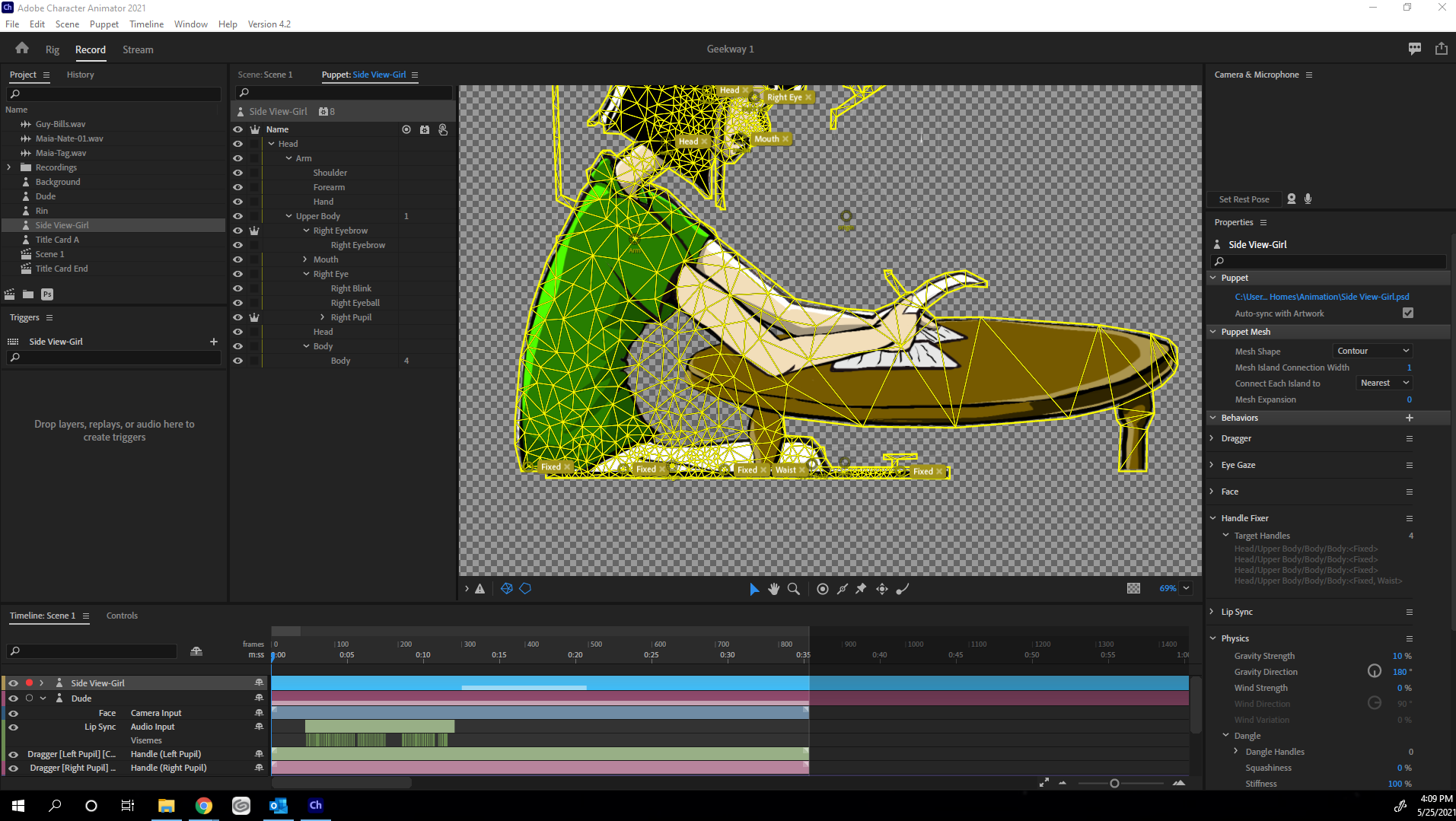Click the Project panel search field
The height and width of the screenshot is (821, 1456).
pos(114,94)
